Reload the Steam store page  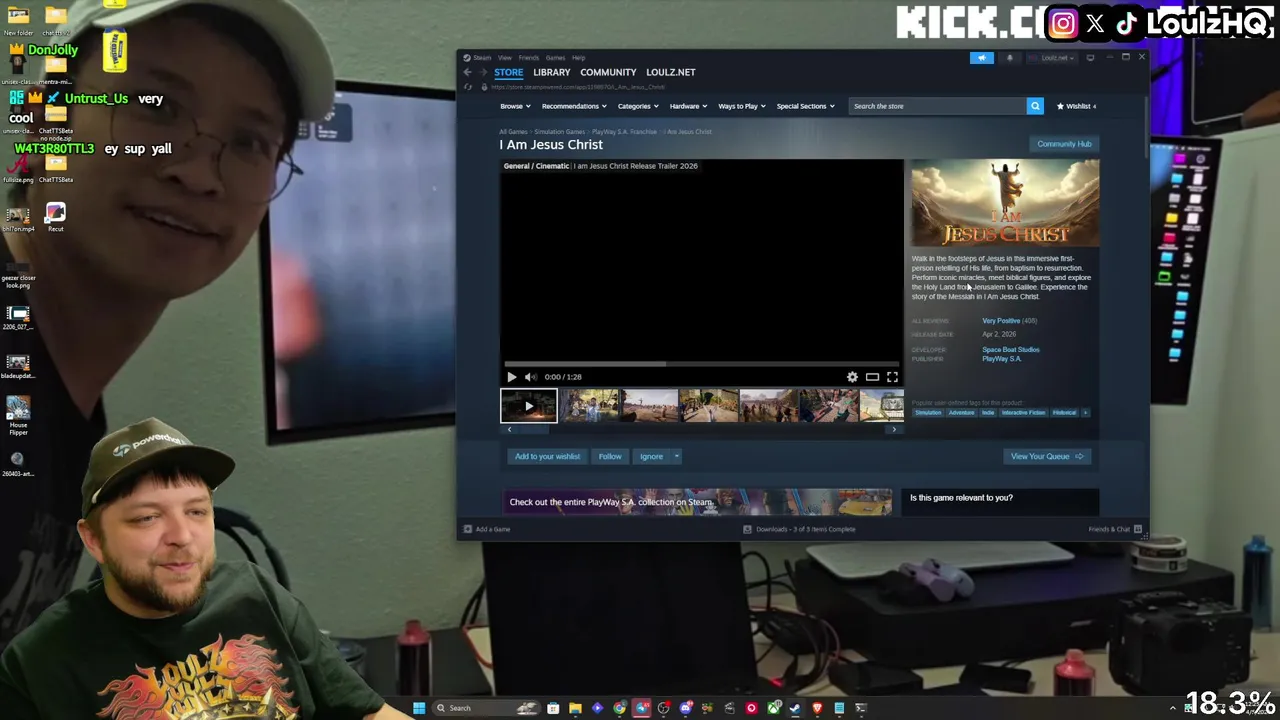[467, 87]
